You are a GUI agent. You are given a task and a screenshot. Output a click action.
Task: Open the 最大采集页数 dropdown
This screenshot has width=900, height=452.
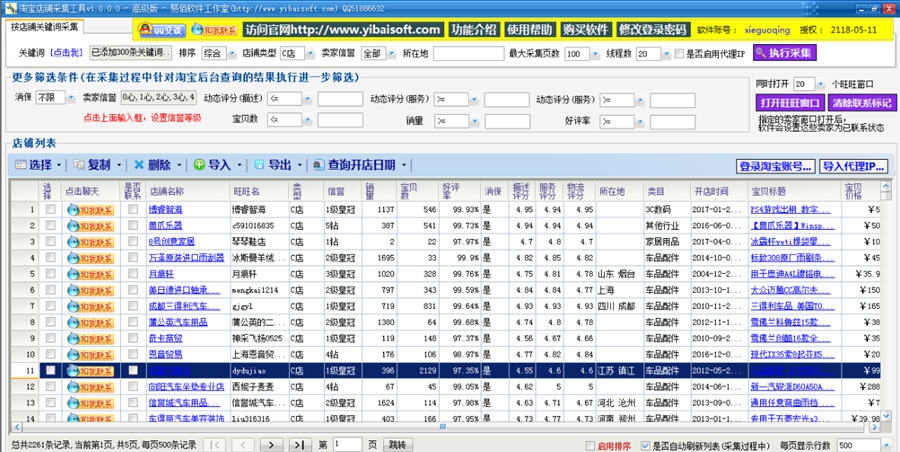tap(595, 54)
